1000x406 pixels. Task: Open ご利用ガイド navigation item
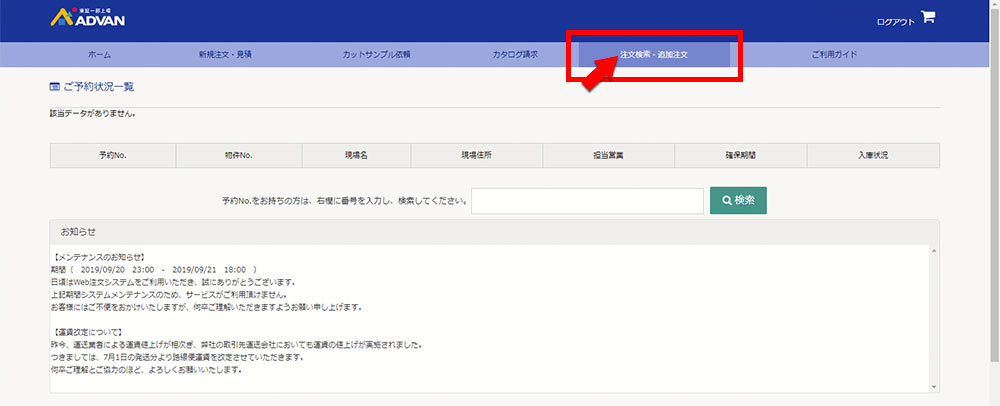(834, 54)
